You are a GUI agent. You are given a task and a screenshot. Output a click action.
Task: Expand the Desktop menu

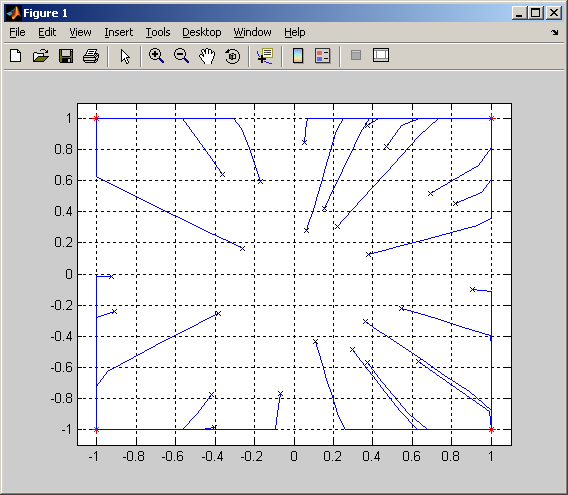pos(202,32)
